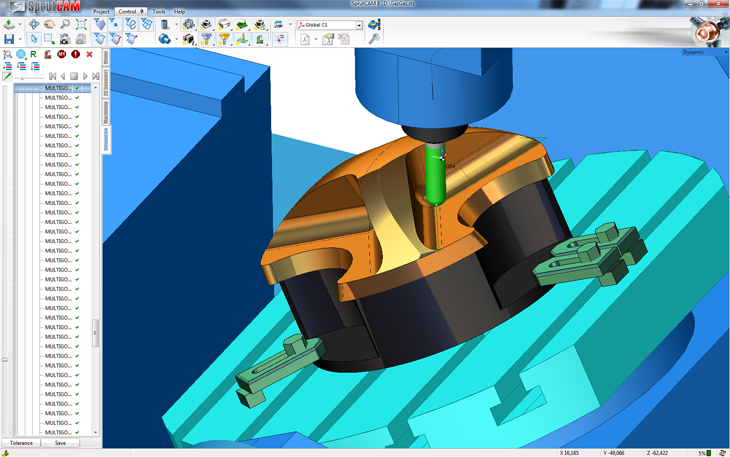Click the Tolerance button
This screenshot has height=457, width=730.
tap(21, 443)
